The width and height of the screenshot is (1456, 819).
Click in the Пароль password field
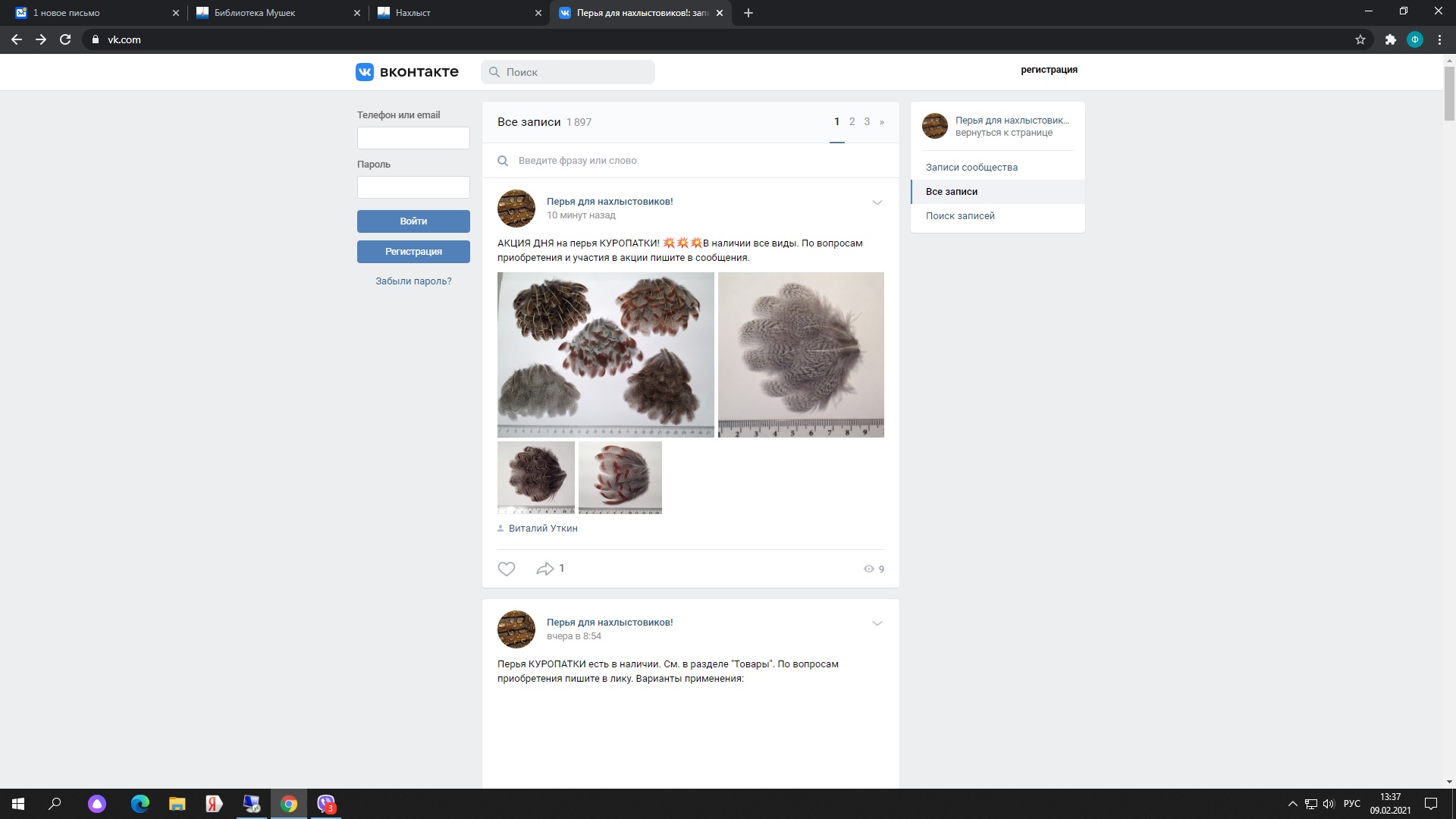[413, 187]
